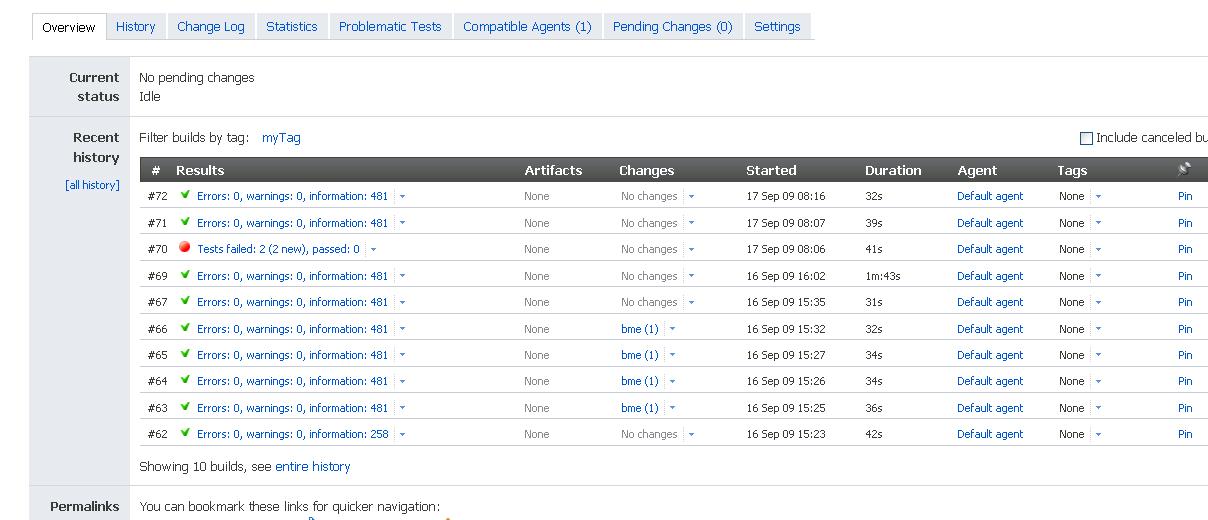Screen dimensions: 1208x520
Task: Click the Started column header
Action: click(771, 170)
